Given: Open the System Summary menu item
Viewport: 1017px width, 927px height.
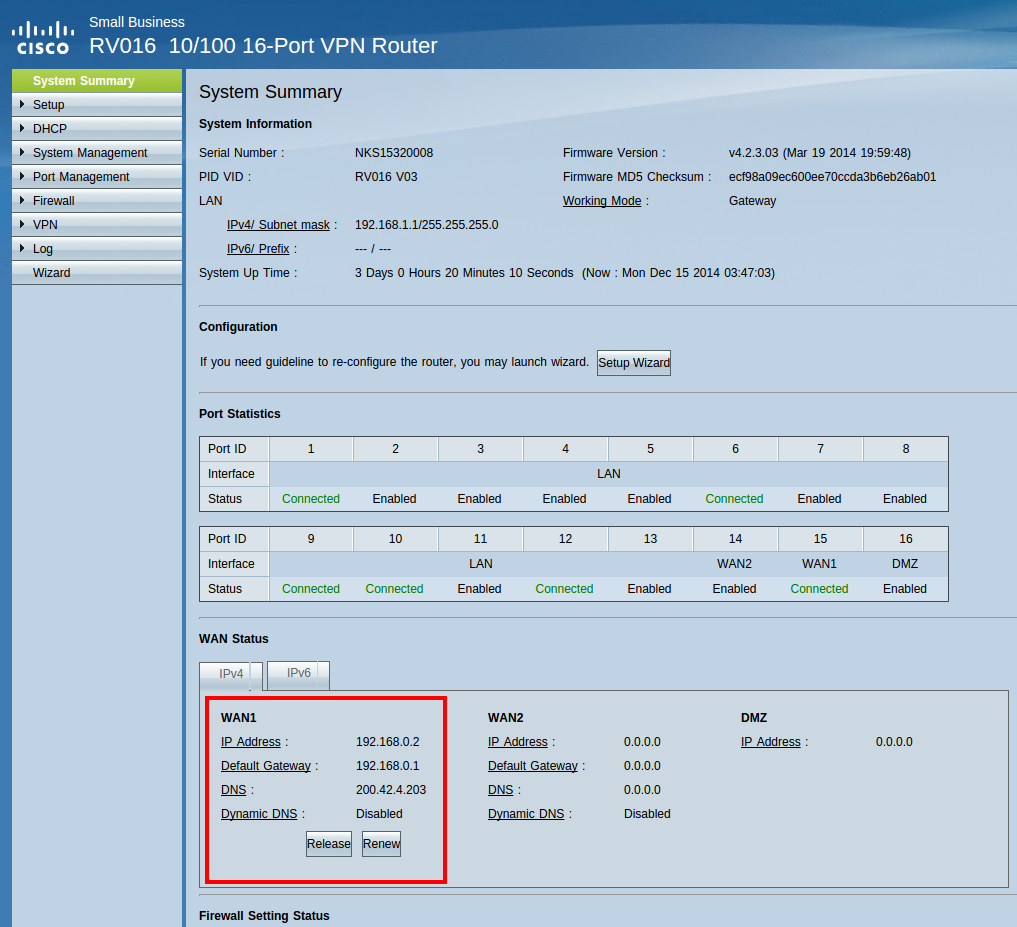Looking at the screenshot, I should 97,80.
